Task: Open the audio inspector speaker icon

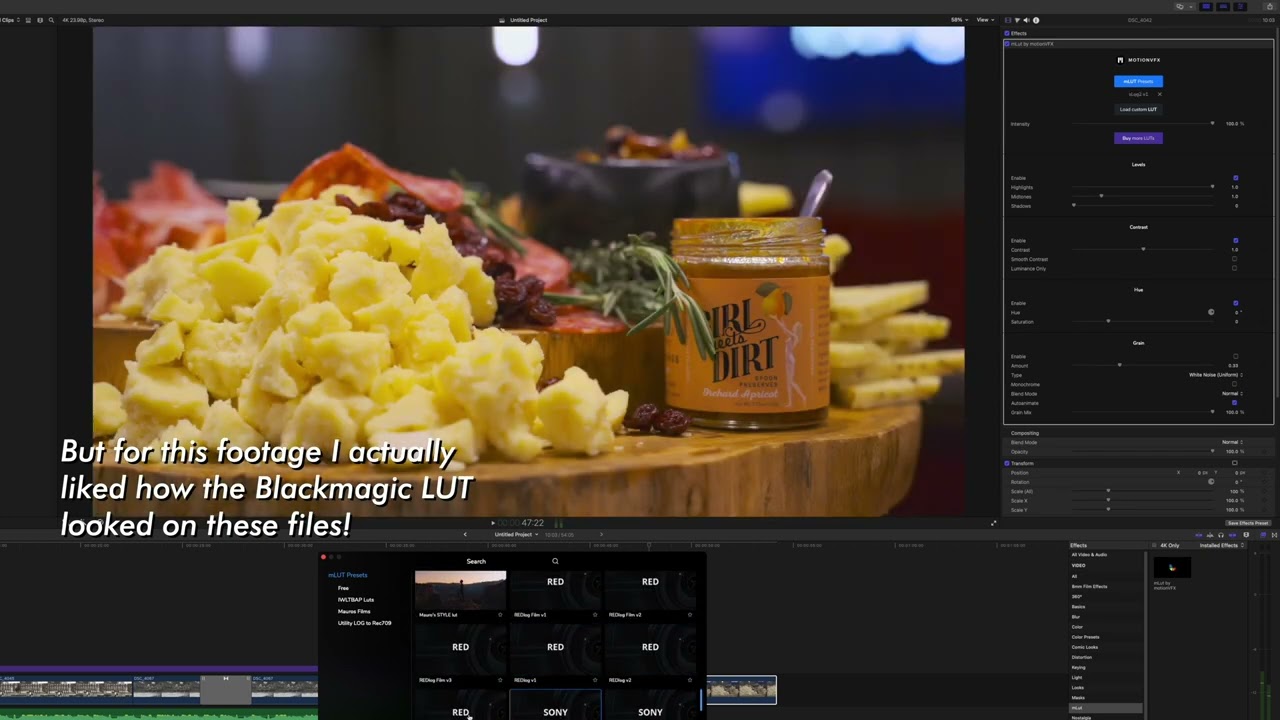Action: [x=1026, y=20]
